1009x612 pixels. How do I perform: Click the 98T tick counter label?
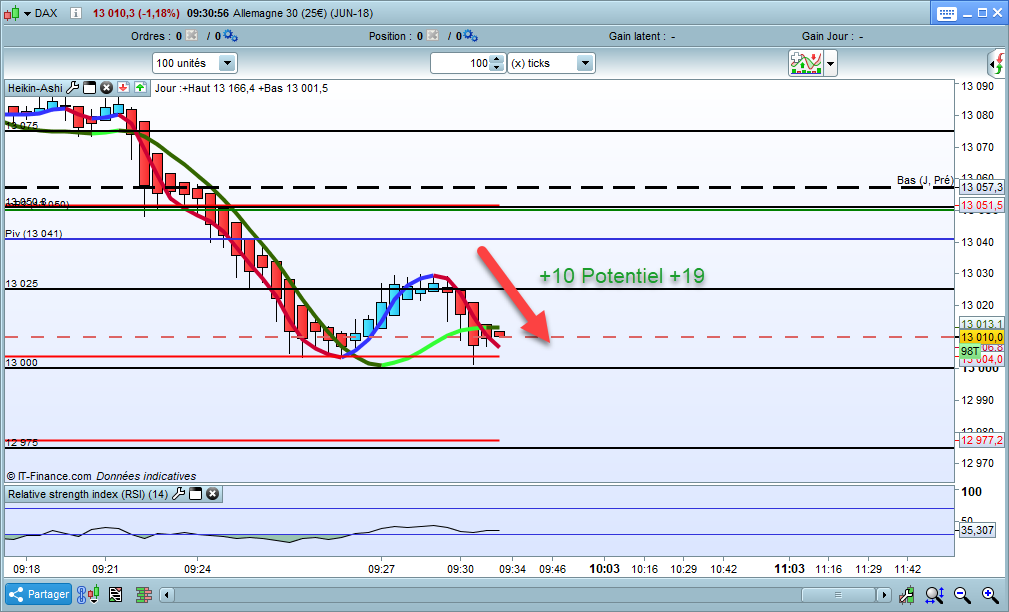tap(970, 351)
